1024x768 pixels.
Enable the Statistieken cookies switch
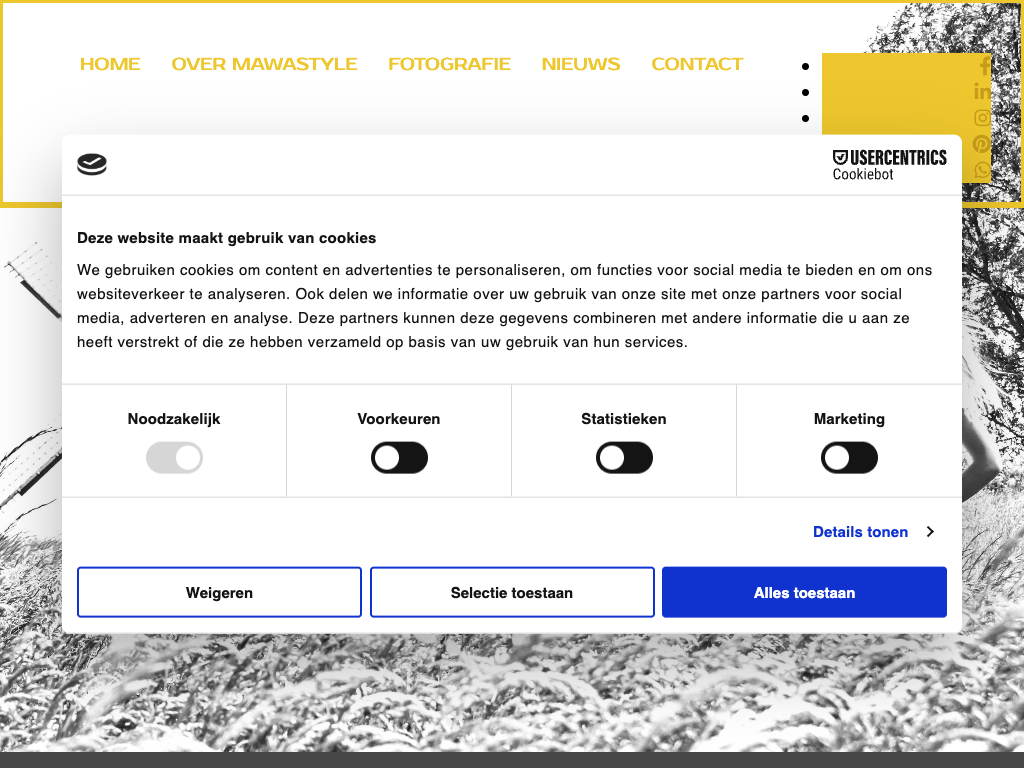[624, 458]
